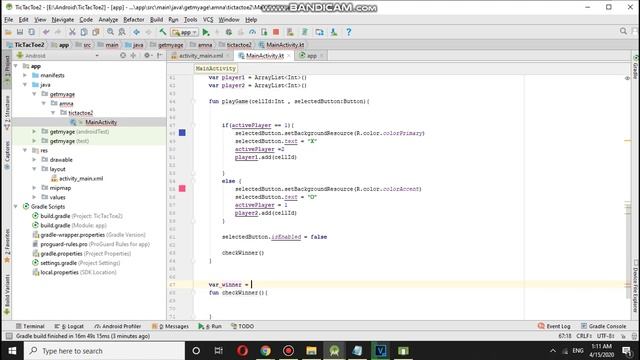640x360 pixels.
Task: Click the UTF-8 encoding in status bar
Action: 606,336
